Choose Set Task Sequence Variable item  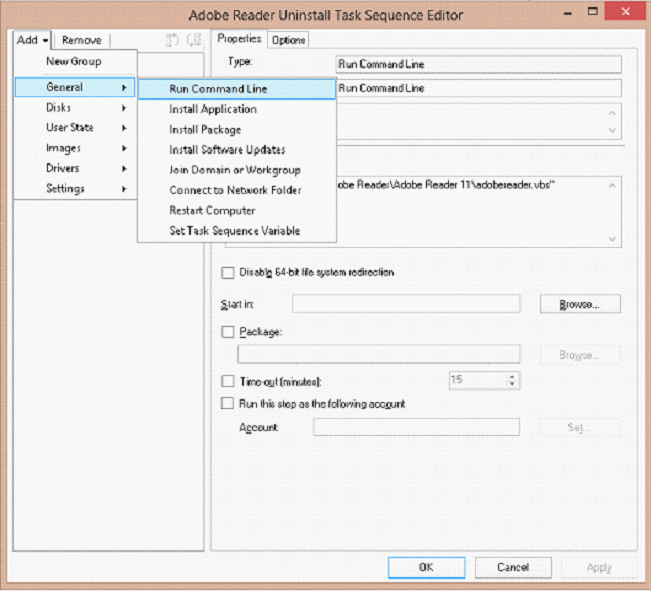click(x=237, y=230)
